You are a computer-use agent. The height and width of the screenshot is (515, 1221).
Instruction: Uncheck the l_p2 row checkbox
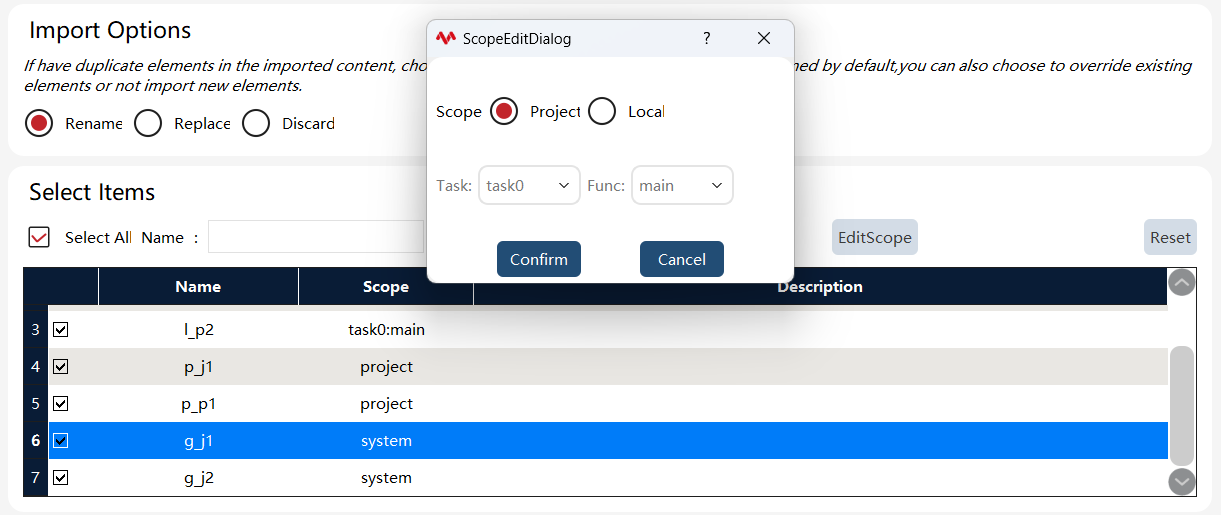coord(60,329)
